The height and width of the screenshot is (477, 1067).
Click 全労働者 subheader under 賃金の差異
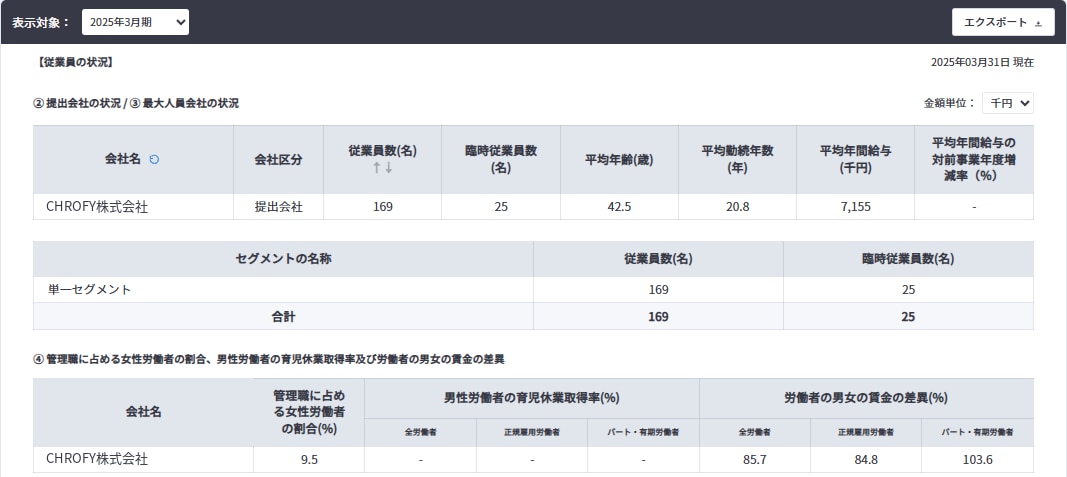point(755,432)
